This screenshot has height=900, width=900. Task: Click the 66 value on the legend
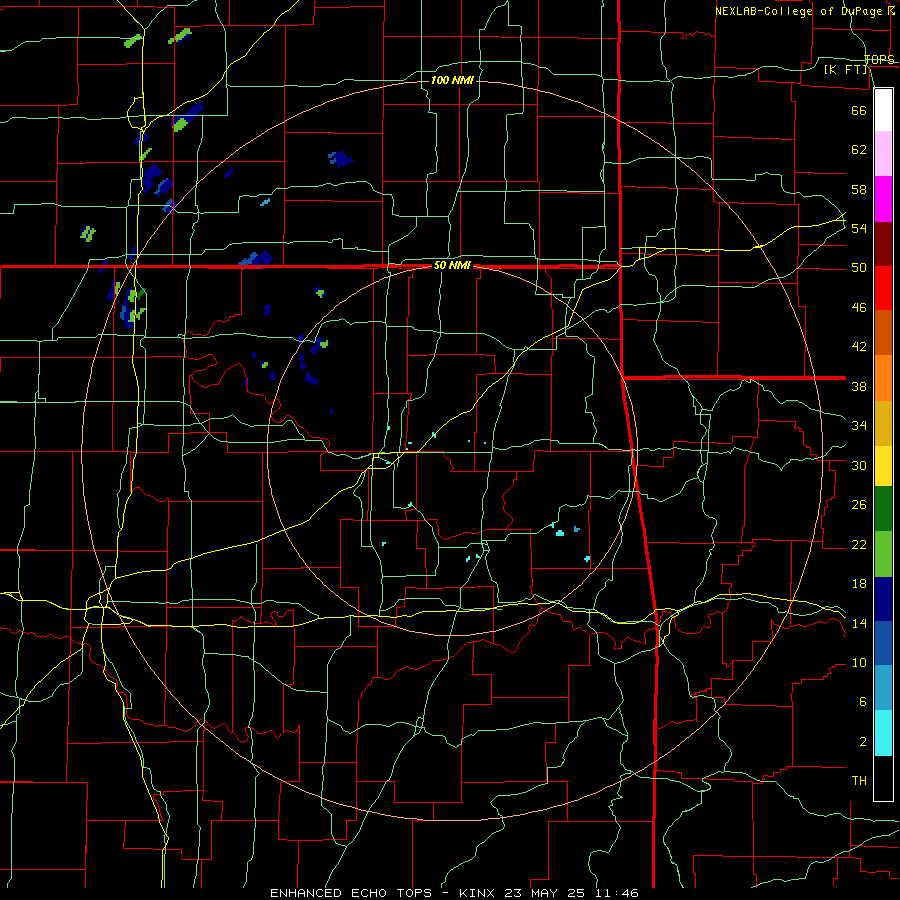pos(859,110)
